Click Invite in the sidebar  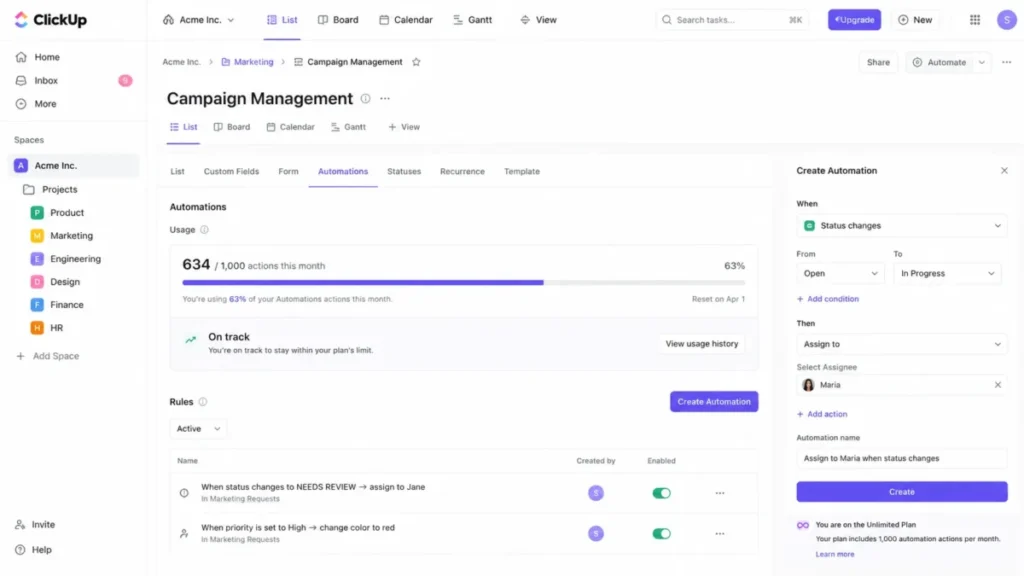[x=35, y=524]
